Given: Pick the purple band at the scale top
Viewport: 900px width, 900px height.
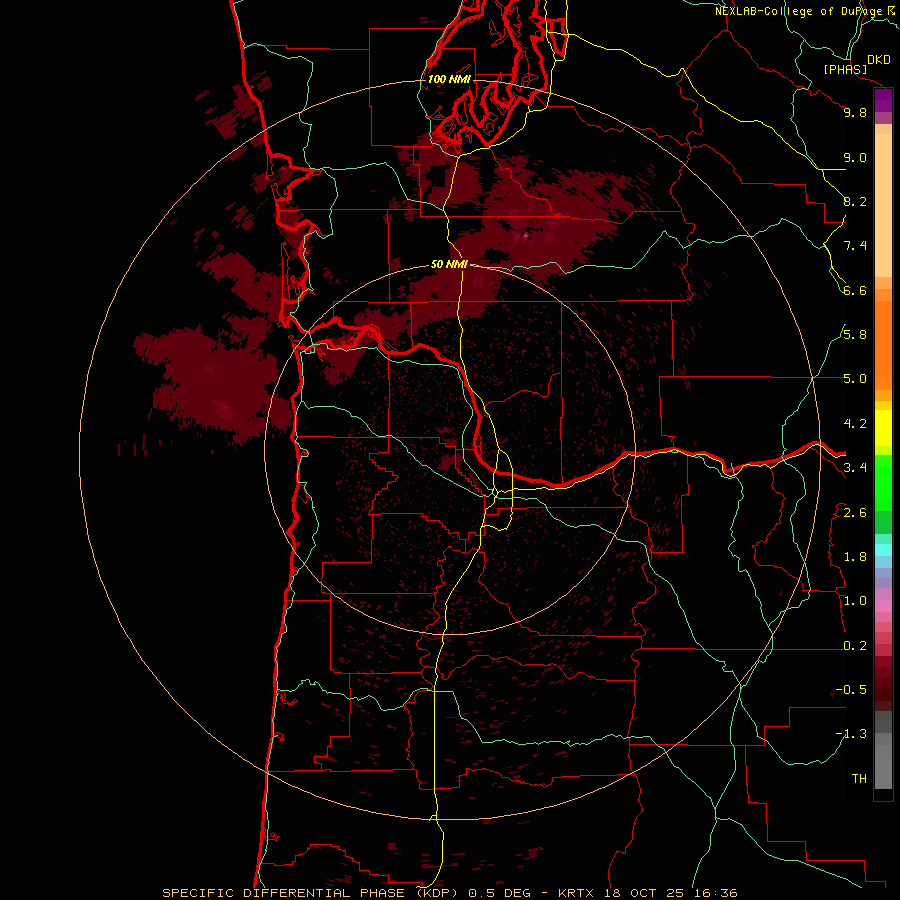Looking at the screenshot, I should coord(883,101).
